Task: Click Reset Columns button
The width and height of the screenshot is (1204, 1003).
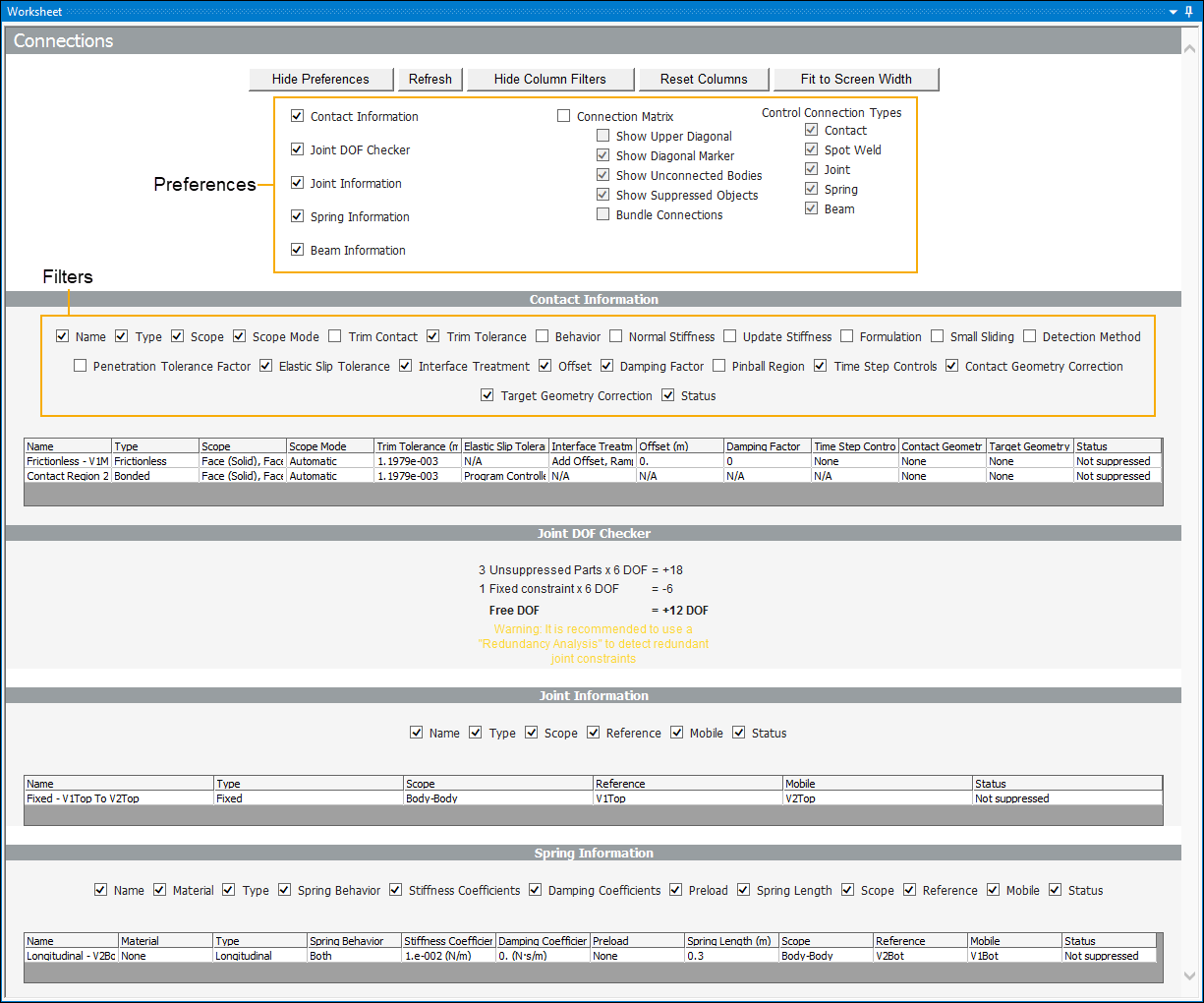Action: pyautogui.click(x=703, y=79)
